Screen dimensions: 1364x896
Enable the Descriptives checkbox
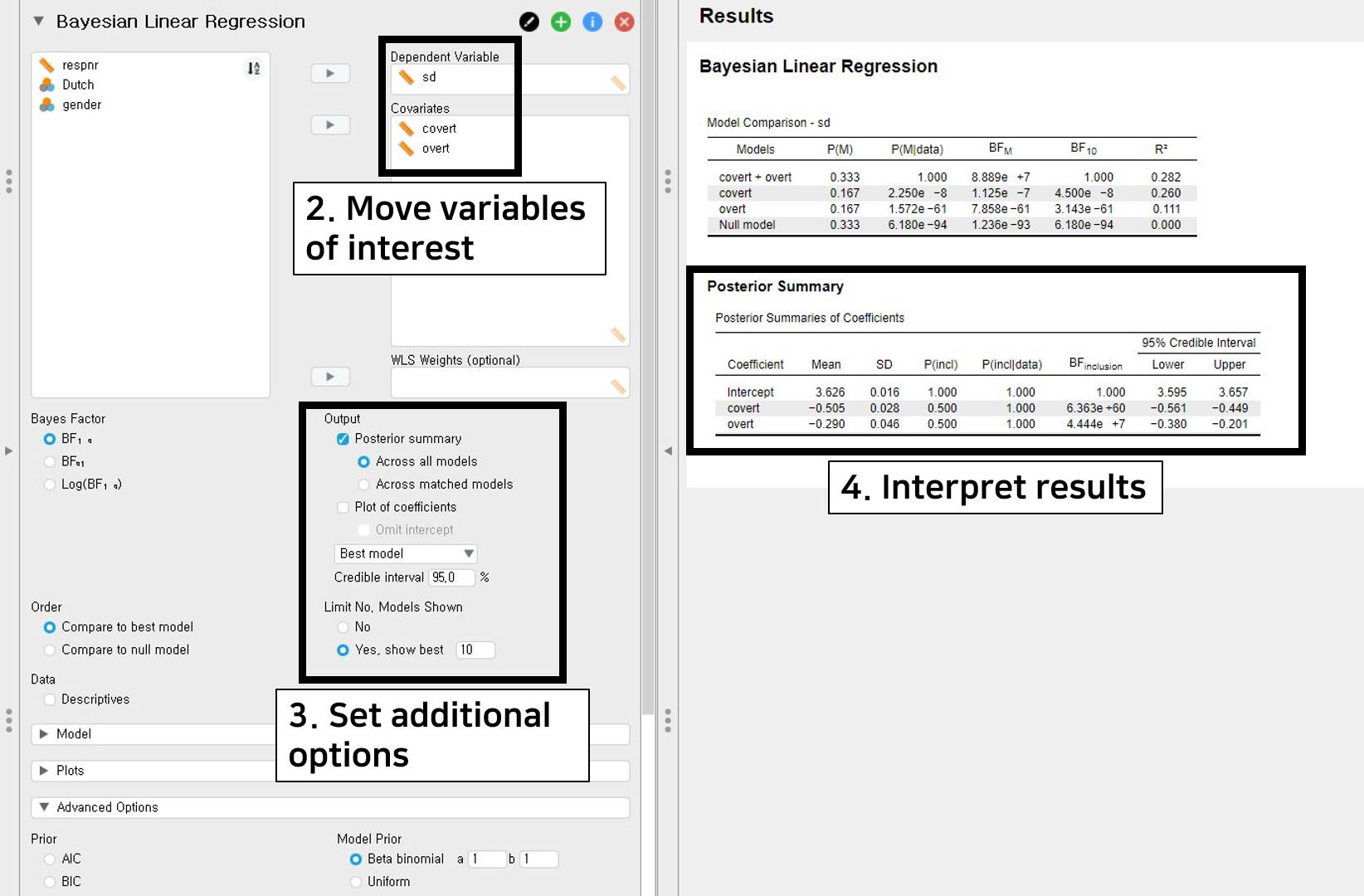click(x=50, y=699)
